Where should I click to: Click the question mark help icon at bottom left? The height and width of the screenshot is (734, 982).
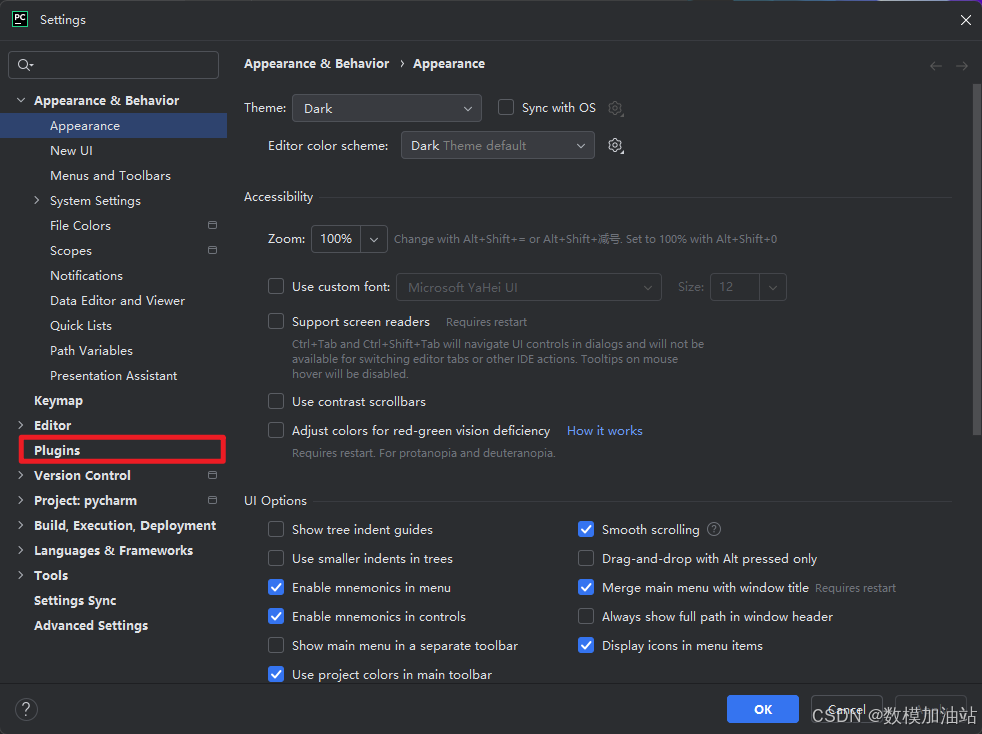[x=26, y=709]
